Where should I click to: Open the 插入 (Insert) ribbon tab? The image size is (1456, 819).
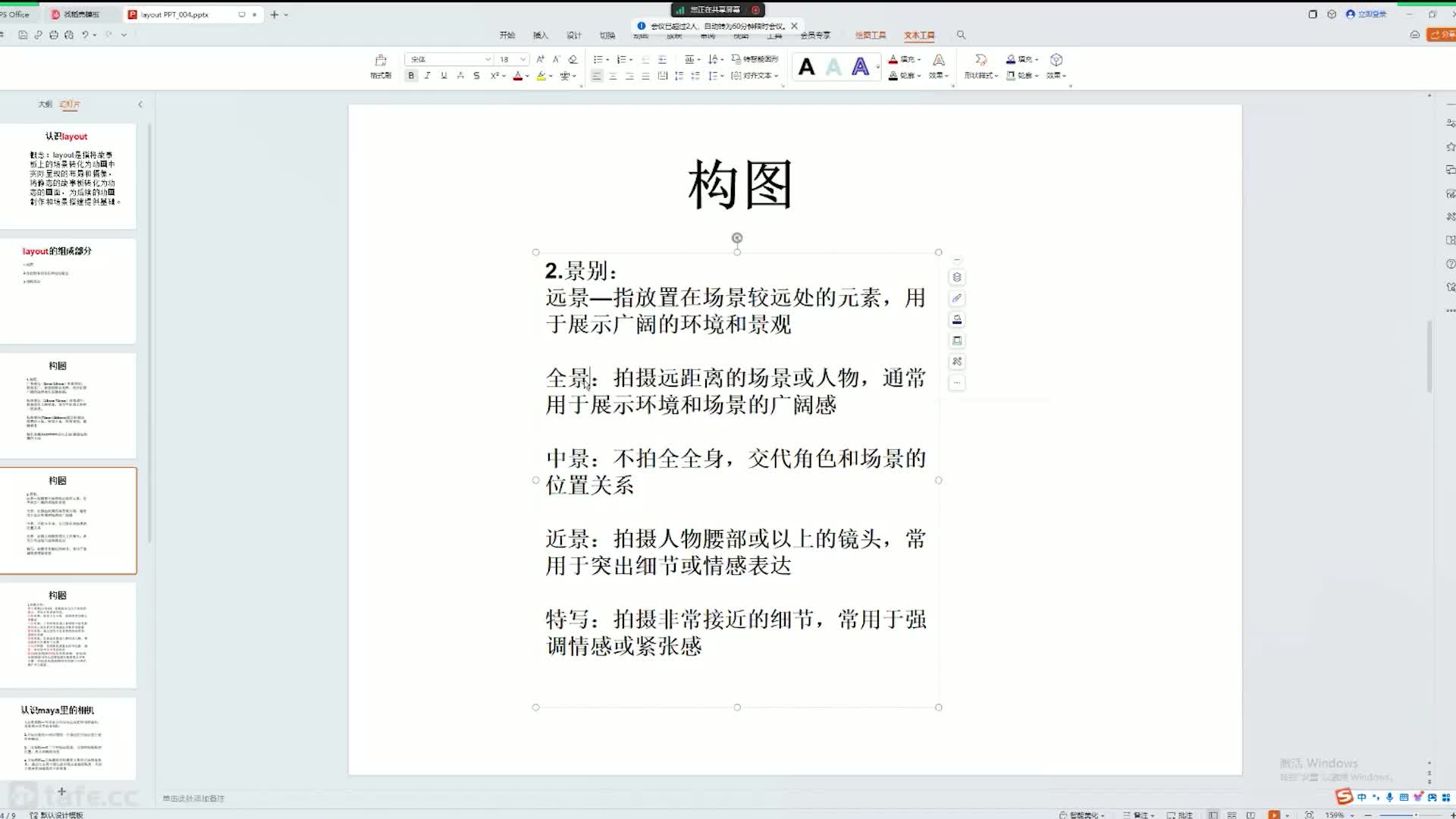[541, 36]
